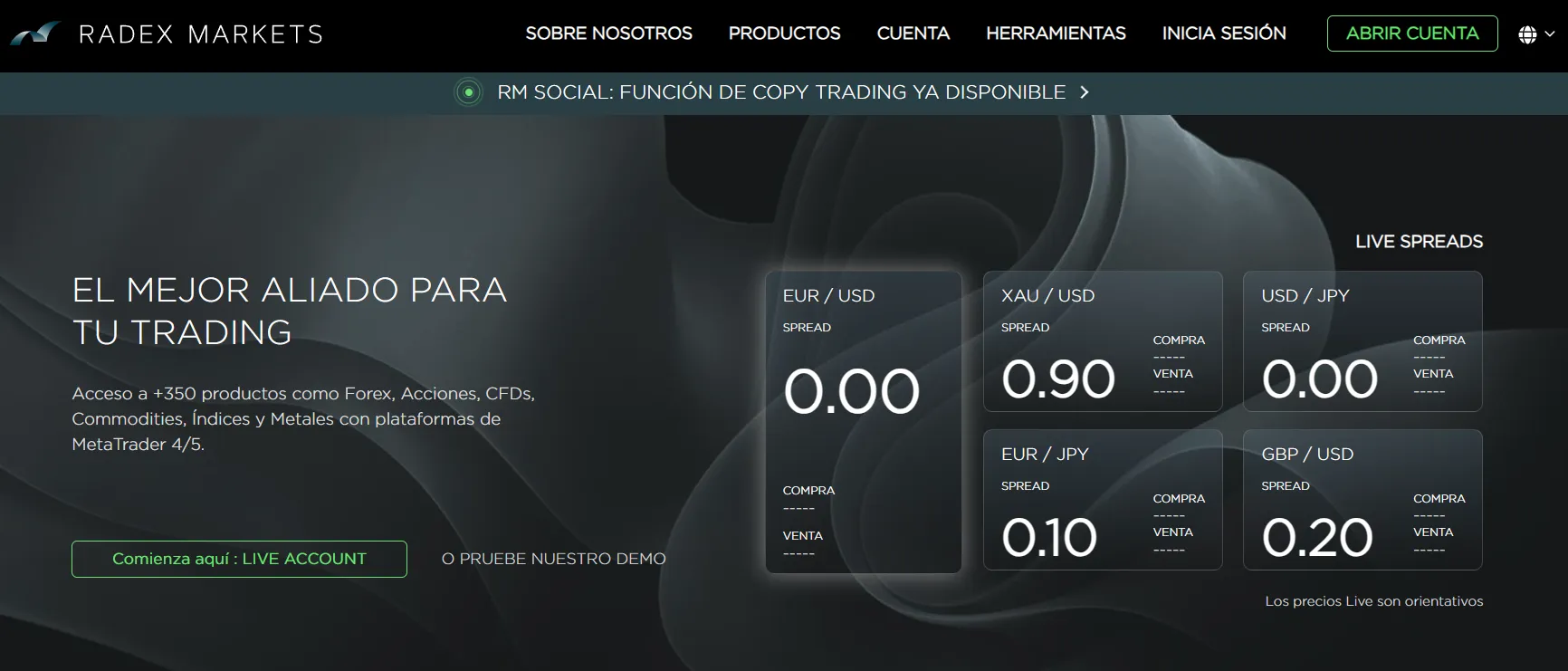The height and width of the screenshot is (671, 1568).
Task: Open the RM Social copy trading announcement
Action: click(x=781, y=92)
